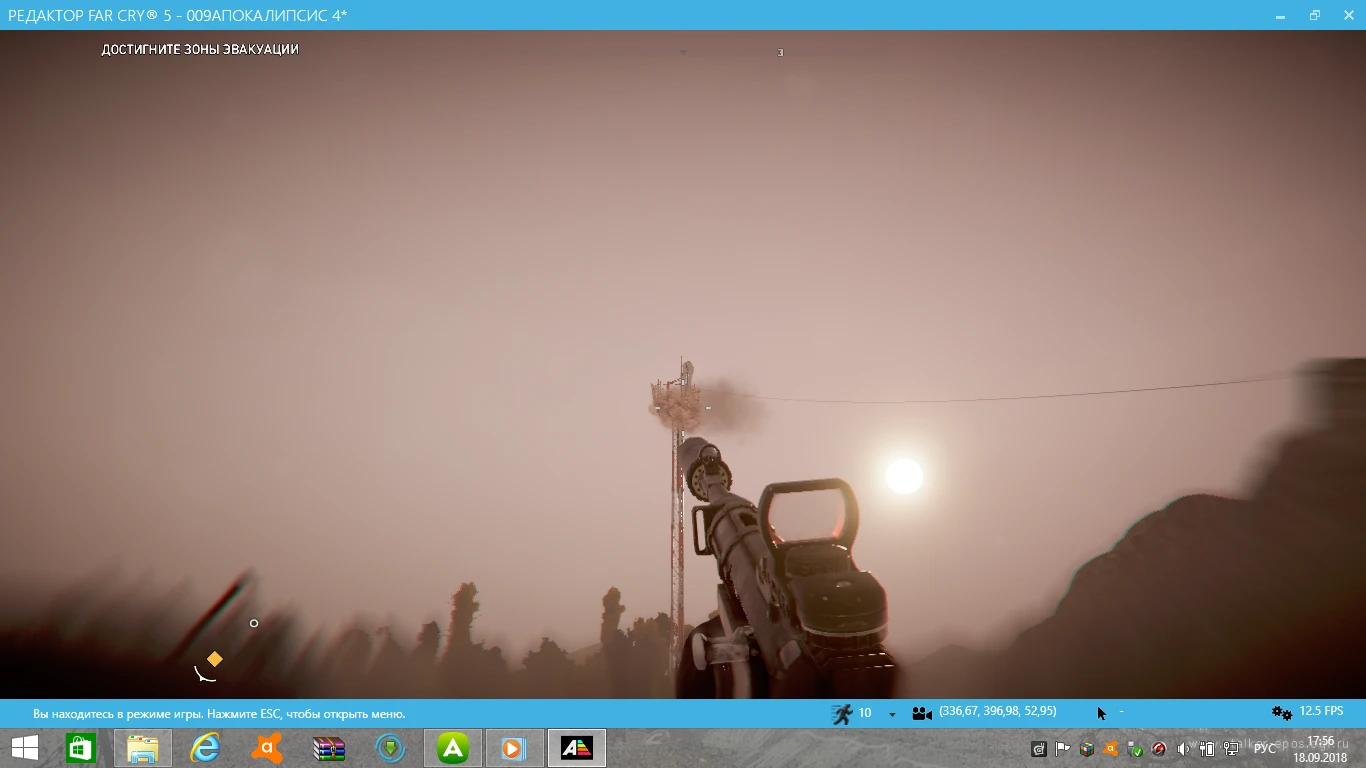Click the cursor indicator icon in status bar
Image resolution: width=1366 pixels, height=768 pixels.
(x=1100, y=712)
